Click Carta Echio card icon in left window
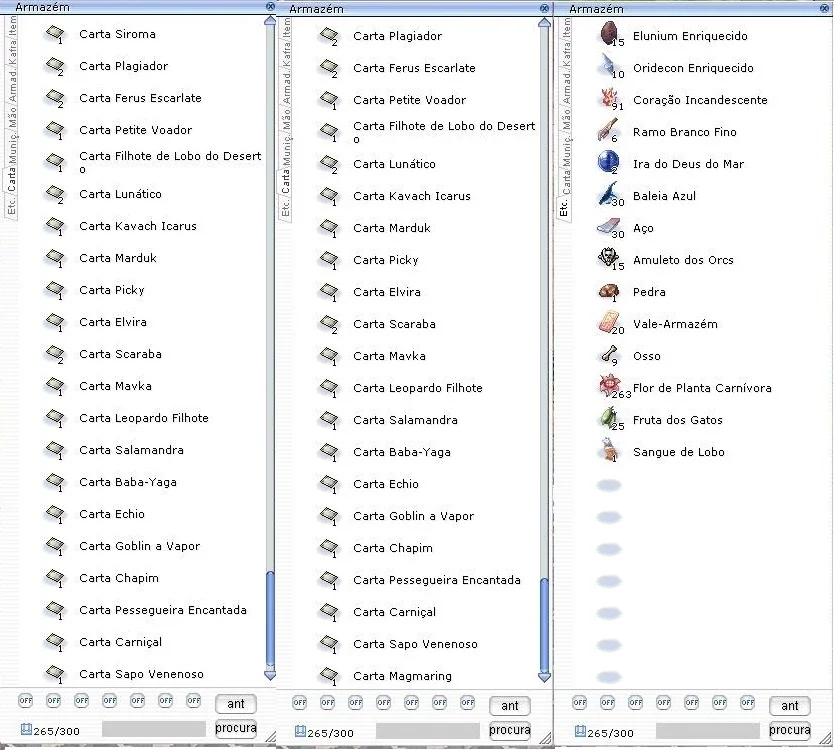 tap(55, 514)
